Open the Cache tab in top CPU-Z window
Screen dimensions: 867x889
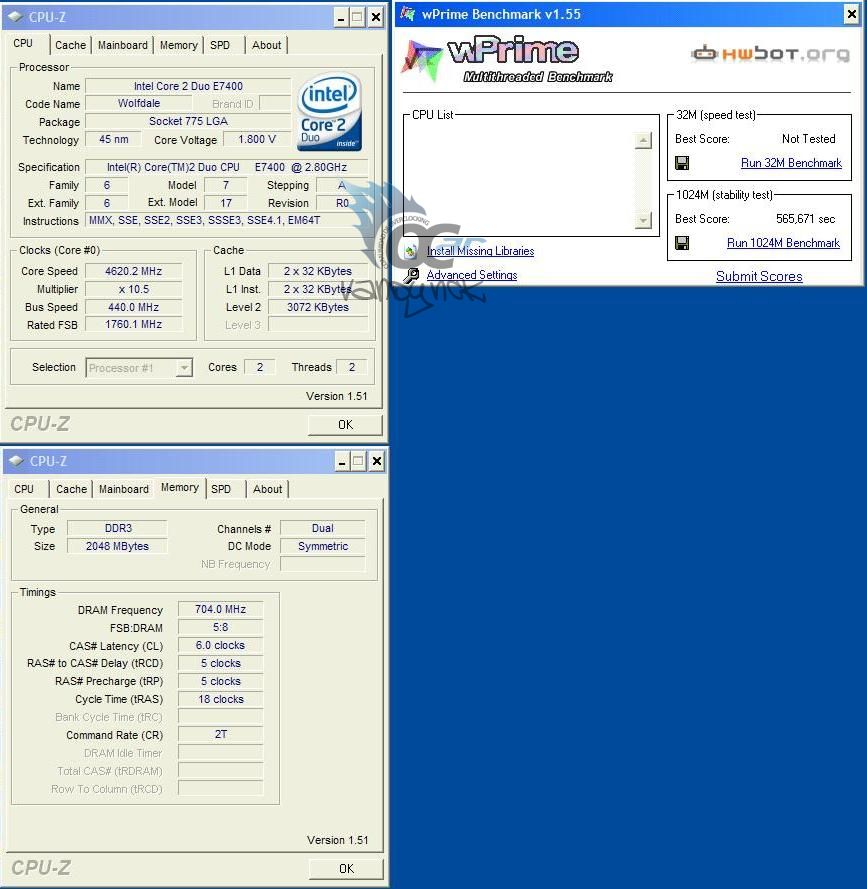(x=70, y=45)
